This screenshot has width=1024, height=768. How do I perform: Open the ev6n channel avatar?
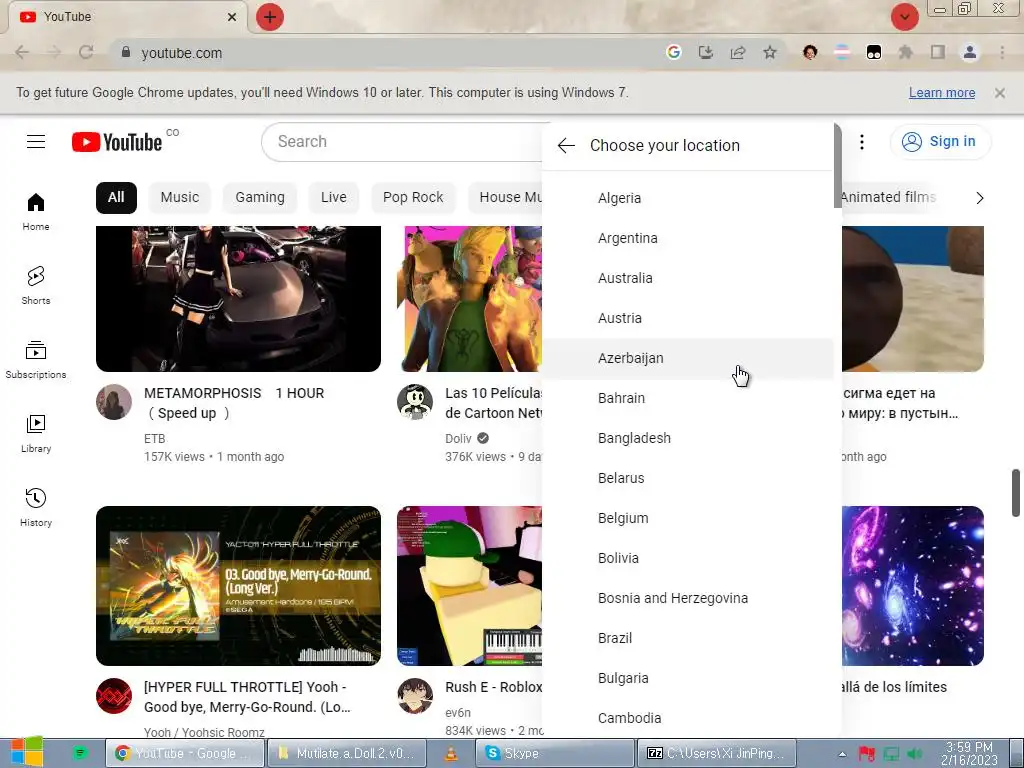coord(415,696)
